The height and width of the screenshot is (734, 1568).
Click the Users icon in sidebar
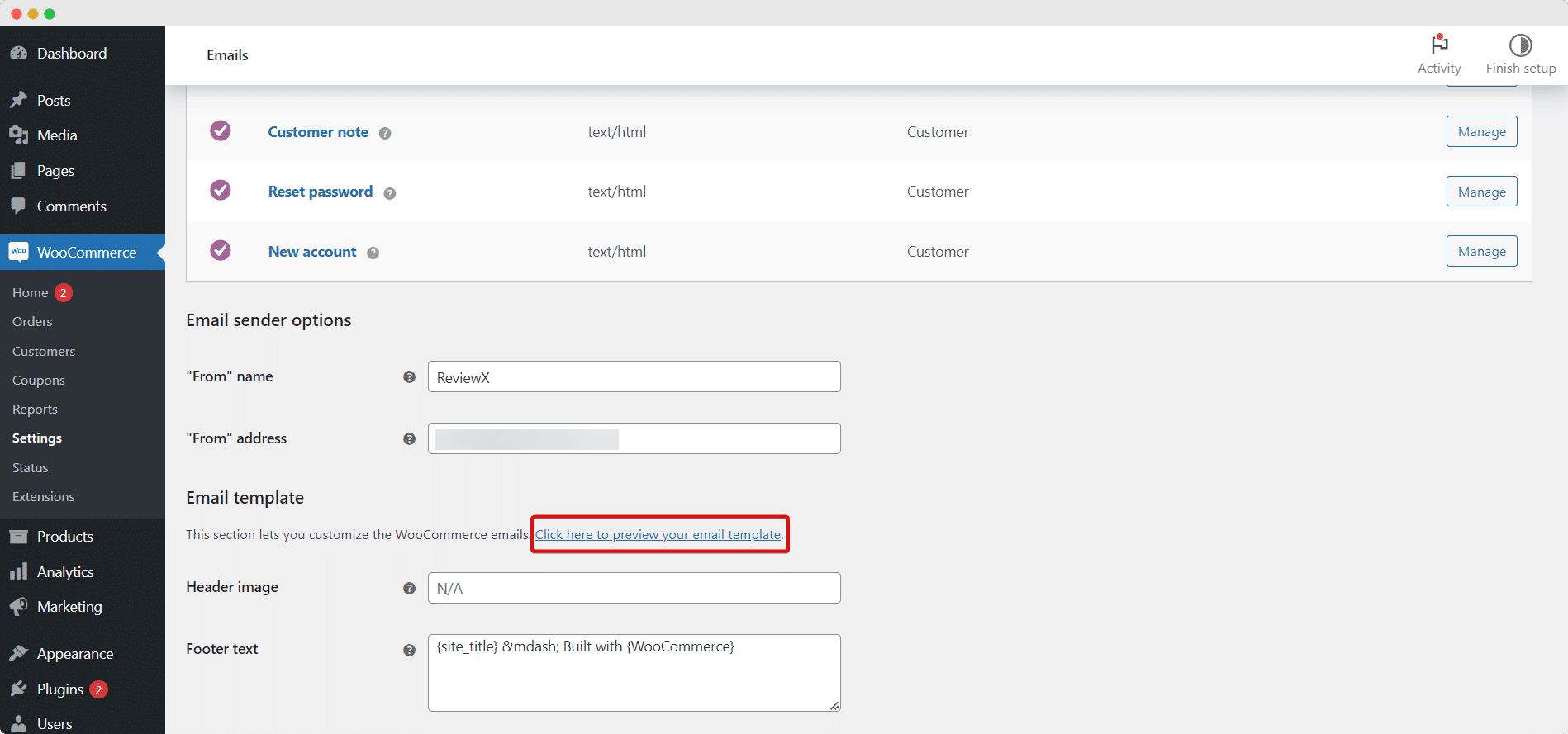pos(18,724)
